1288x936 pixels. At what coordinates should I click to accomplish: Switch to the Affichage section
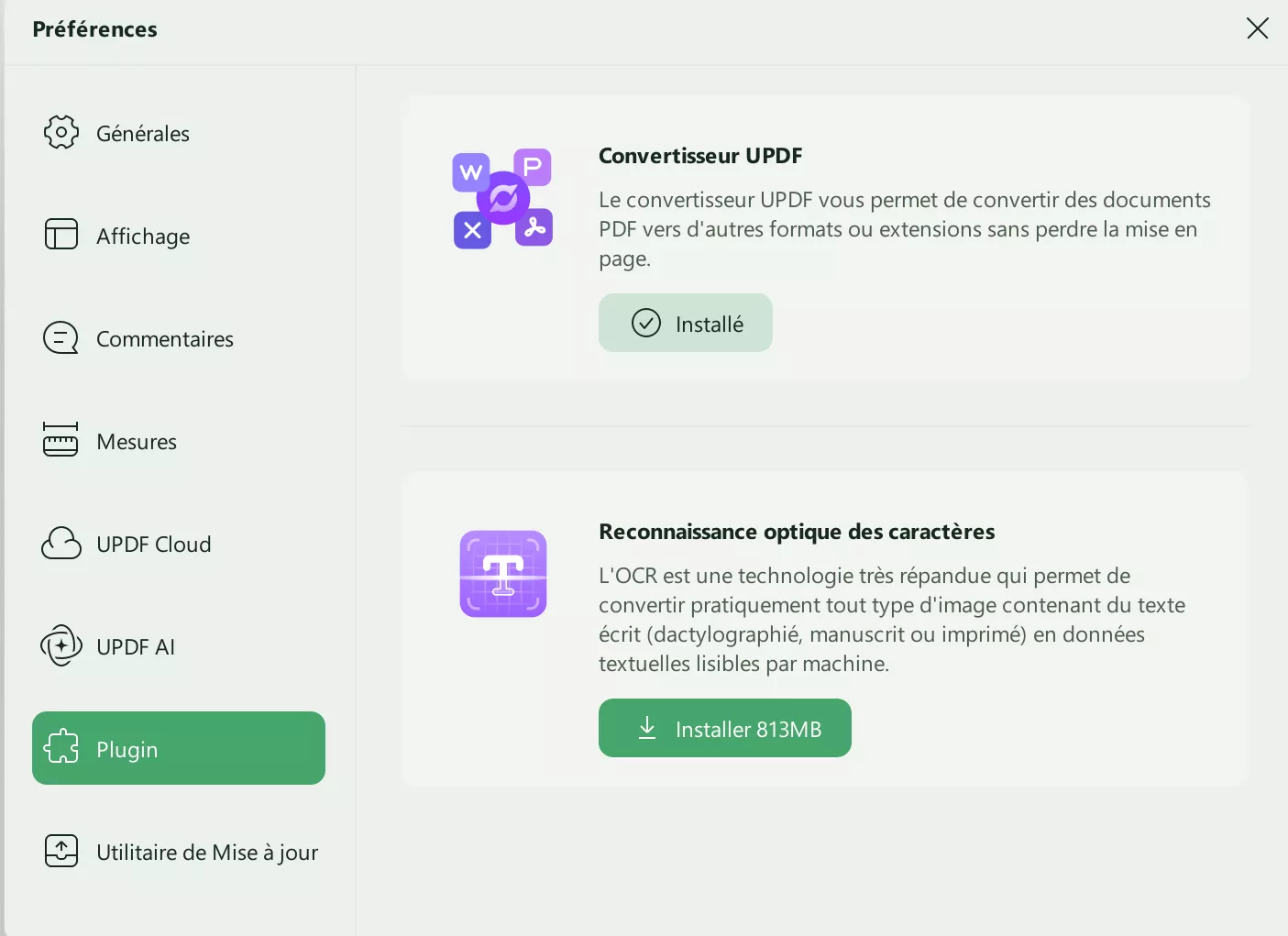pyautogui.click(x=143, y=237)
